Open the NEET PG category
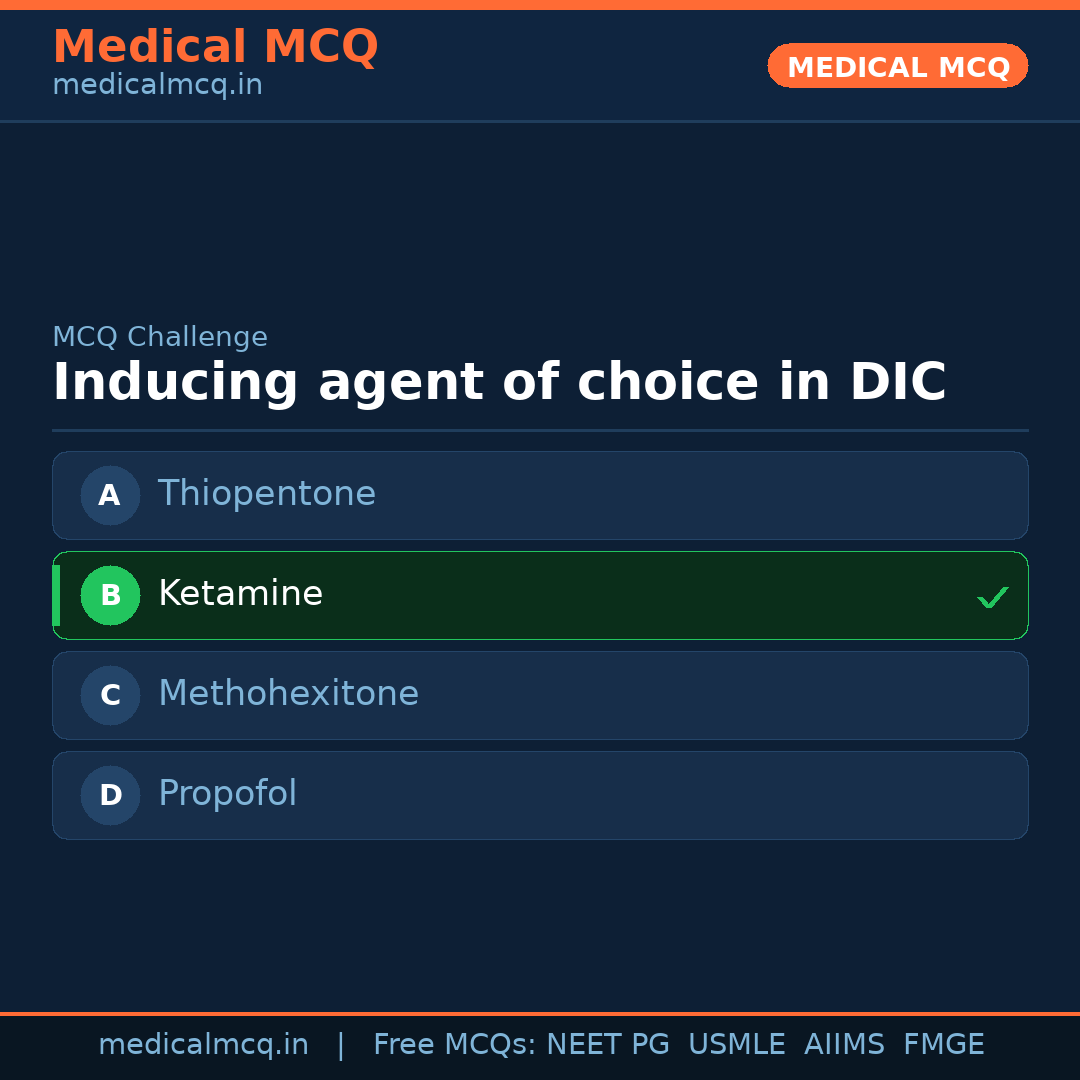 tap(607, 1044)
